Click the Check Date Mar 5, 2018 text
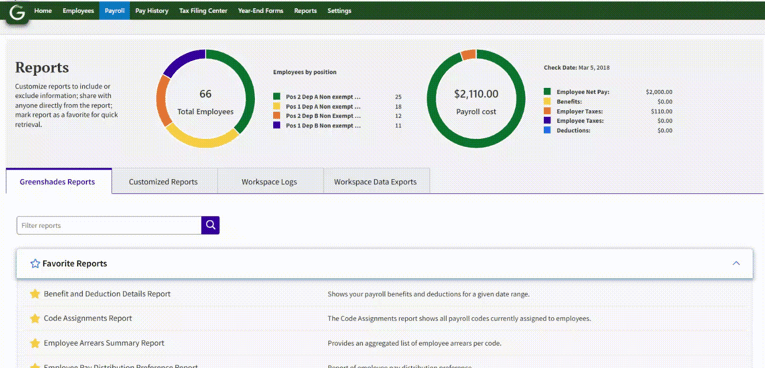The width and height of the screenshot is (765, 368). click(577, 68)
